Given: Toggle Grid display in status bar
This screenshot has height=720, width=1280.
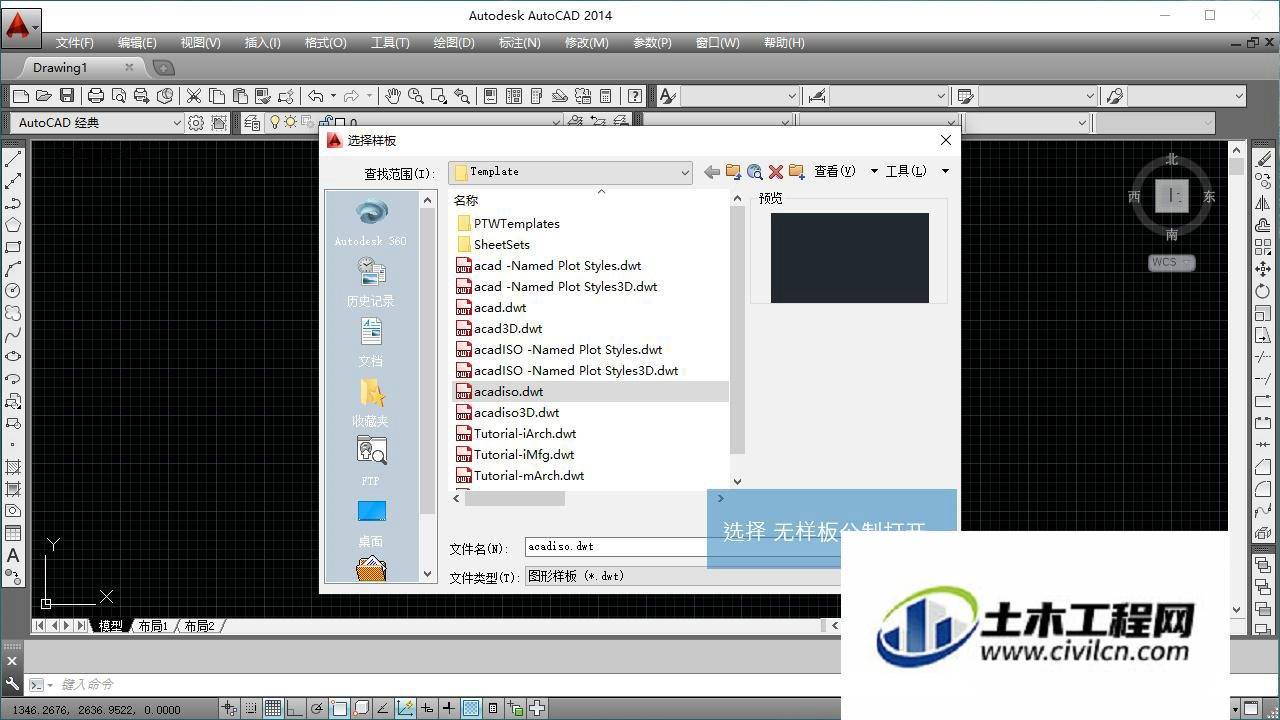Looking at the screenshot, I should (273, 709).
